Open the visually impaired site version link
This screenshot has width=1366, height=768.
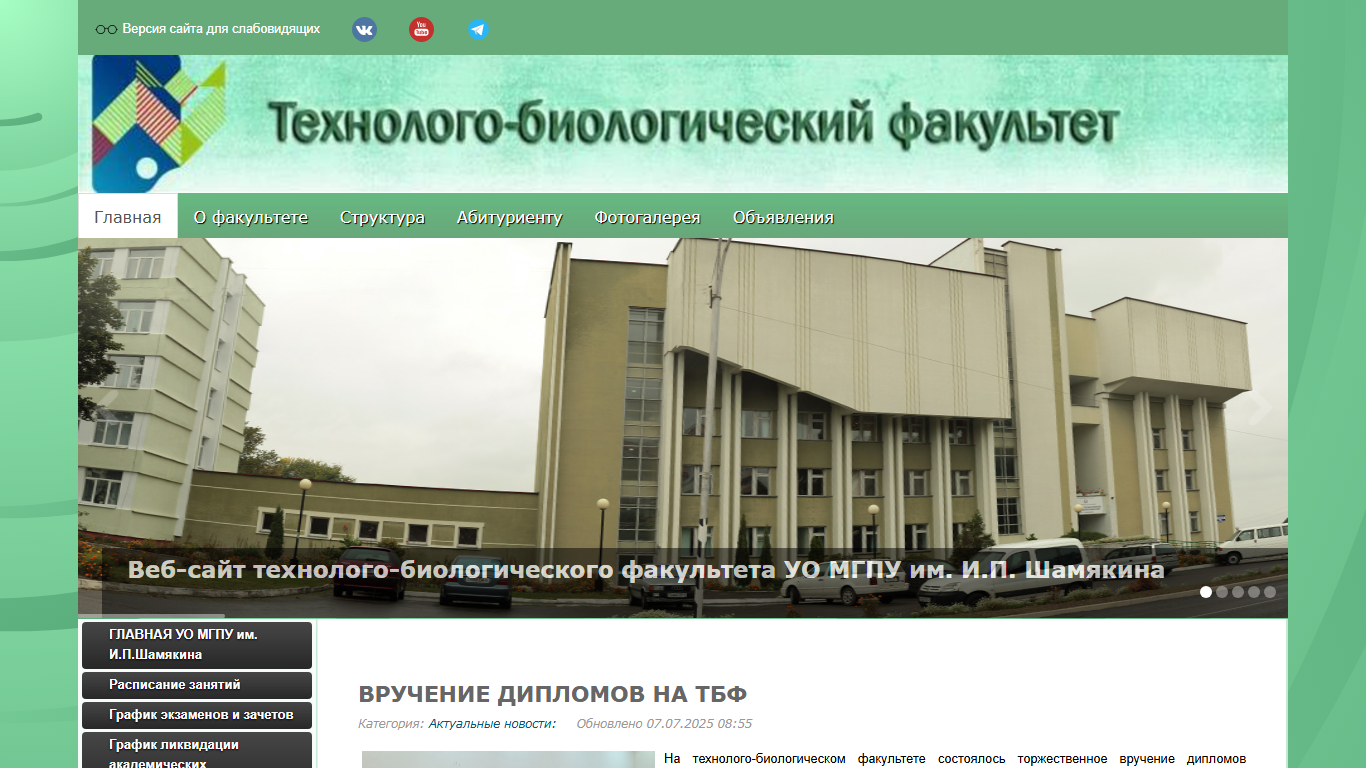[221, 29]
